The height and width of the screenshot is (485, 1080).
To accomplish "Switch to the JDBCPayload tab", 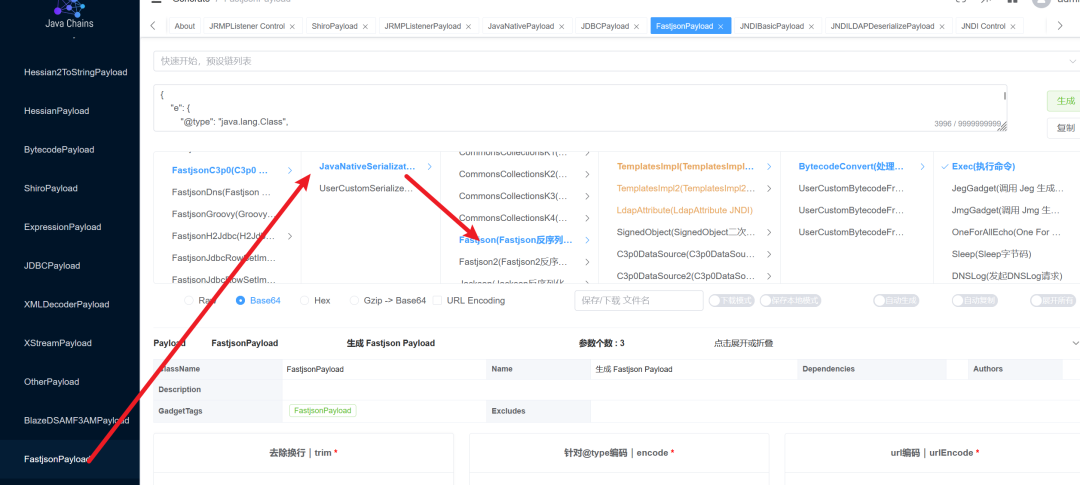I will (x=605, y=26).
